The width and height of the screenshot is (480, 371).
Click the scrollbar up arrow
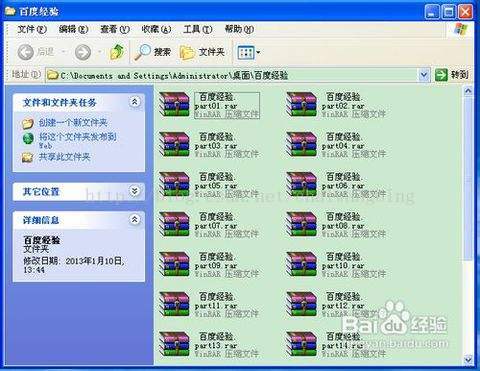(468, 91)
